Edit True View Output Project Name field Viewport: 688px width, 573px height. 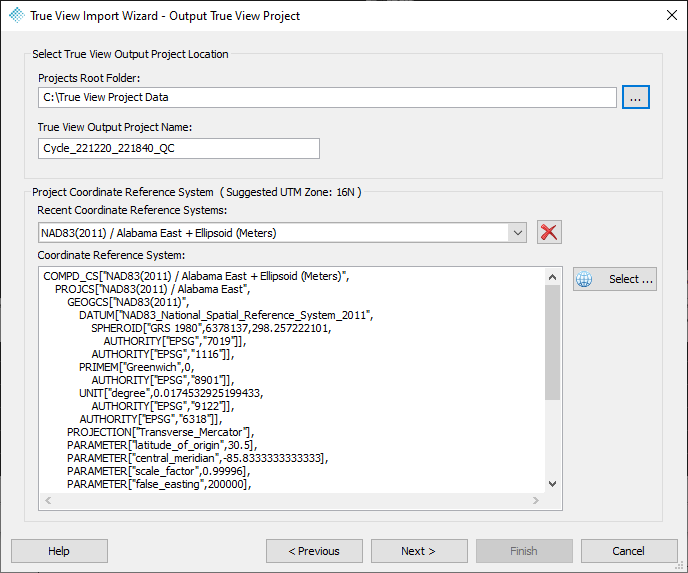(179, 148)
